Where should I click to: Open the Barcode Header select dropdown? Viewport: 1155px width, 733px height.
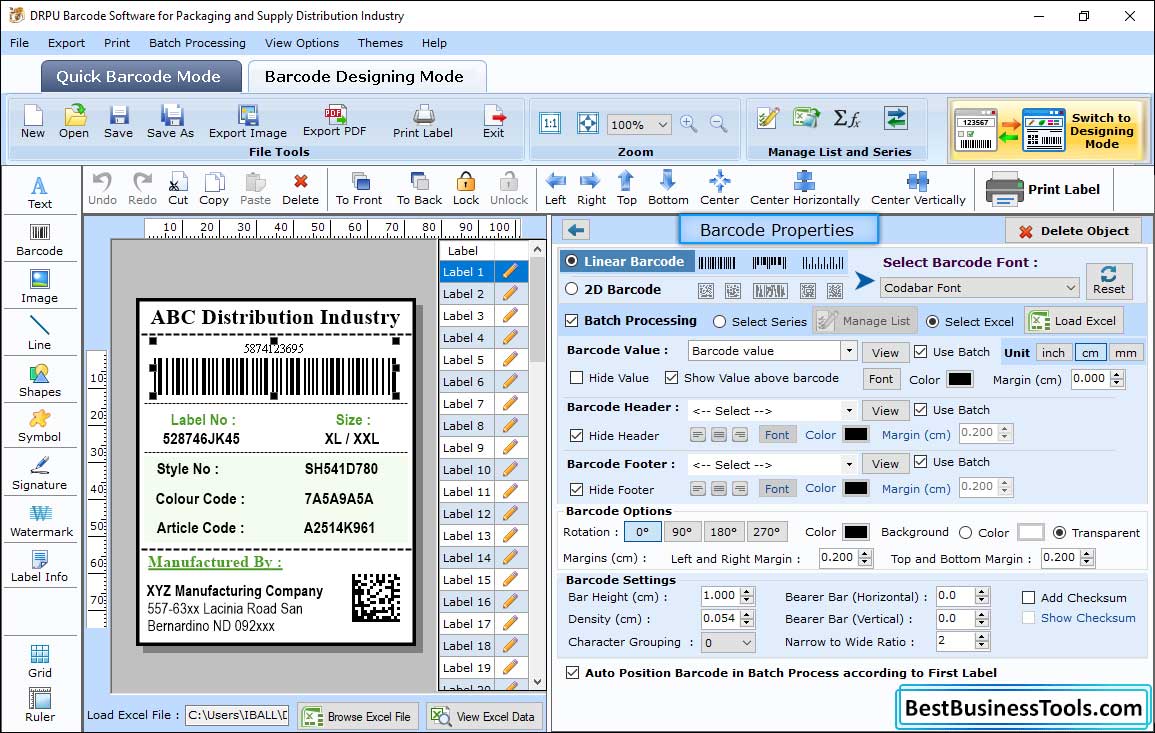tap(849, 410)
